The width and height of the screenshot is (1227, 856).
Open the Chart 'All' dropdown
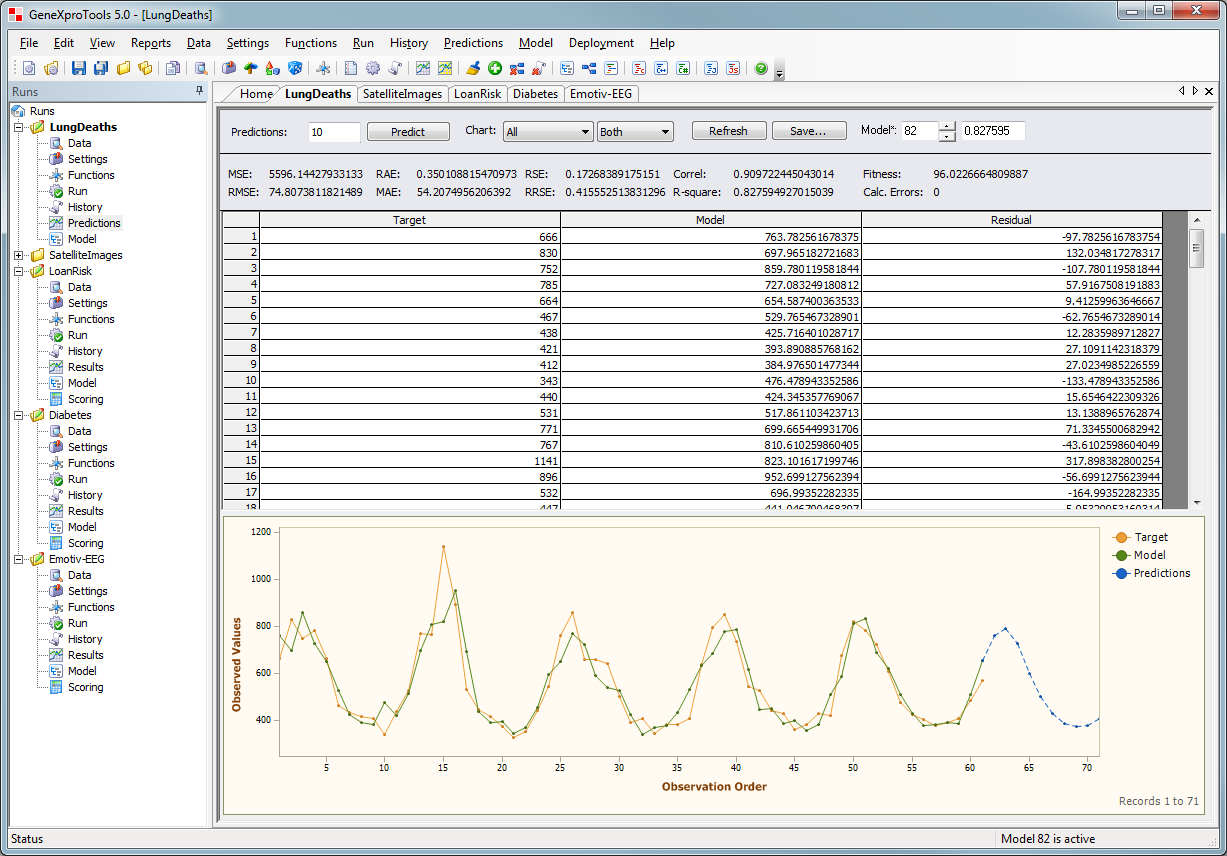pyautogui.click(x=546, y=130)
